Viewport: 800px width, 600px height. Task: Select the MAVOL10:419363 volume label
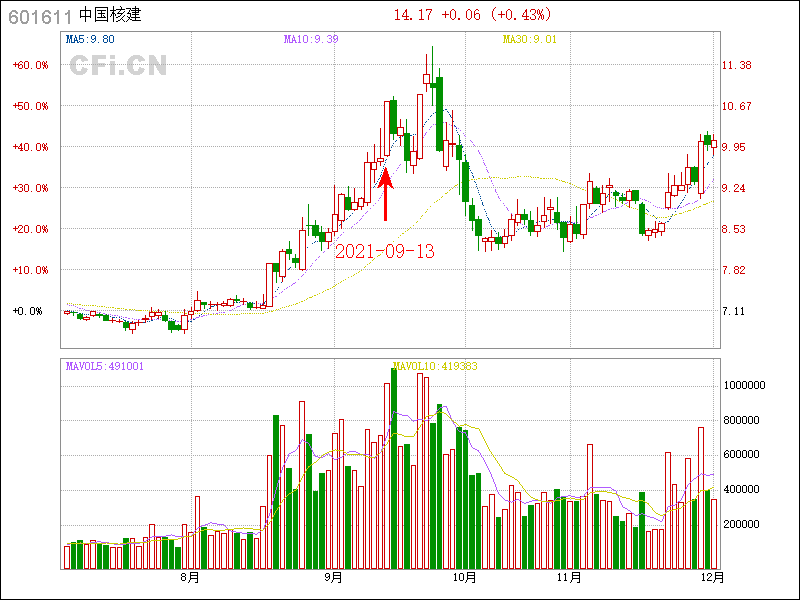click(435, 366)
